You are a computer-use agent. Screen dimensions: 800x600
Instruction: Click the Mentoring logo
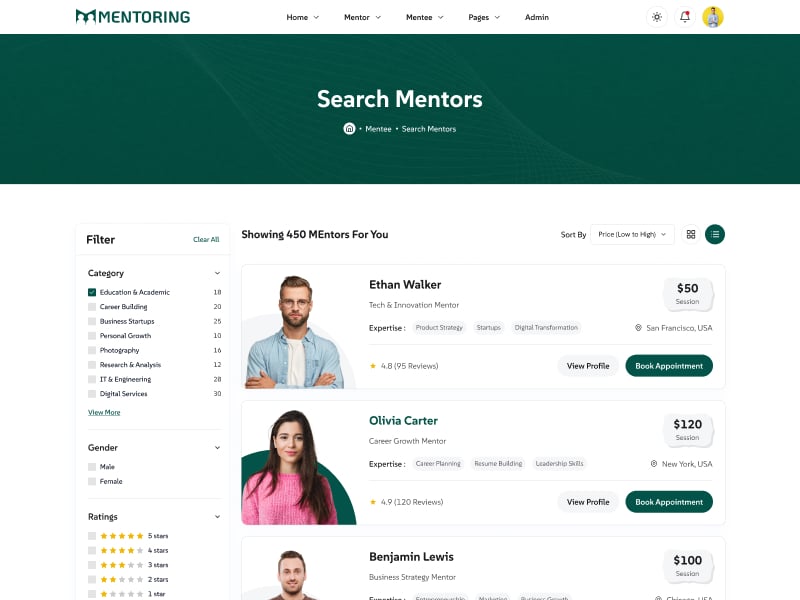133,17
